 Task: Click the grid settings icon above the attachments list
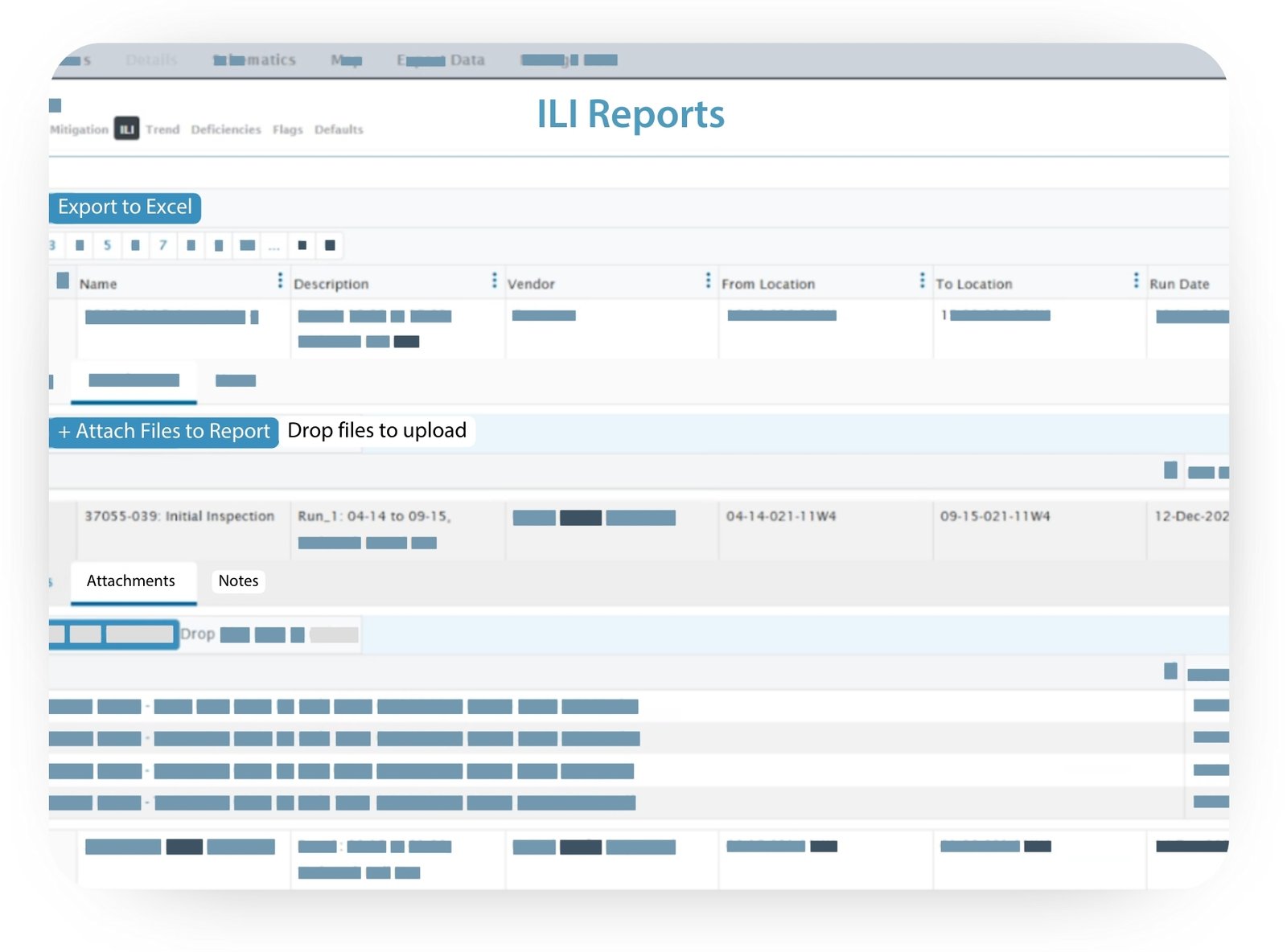(1172, 672)
